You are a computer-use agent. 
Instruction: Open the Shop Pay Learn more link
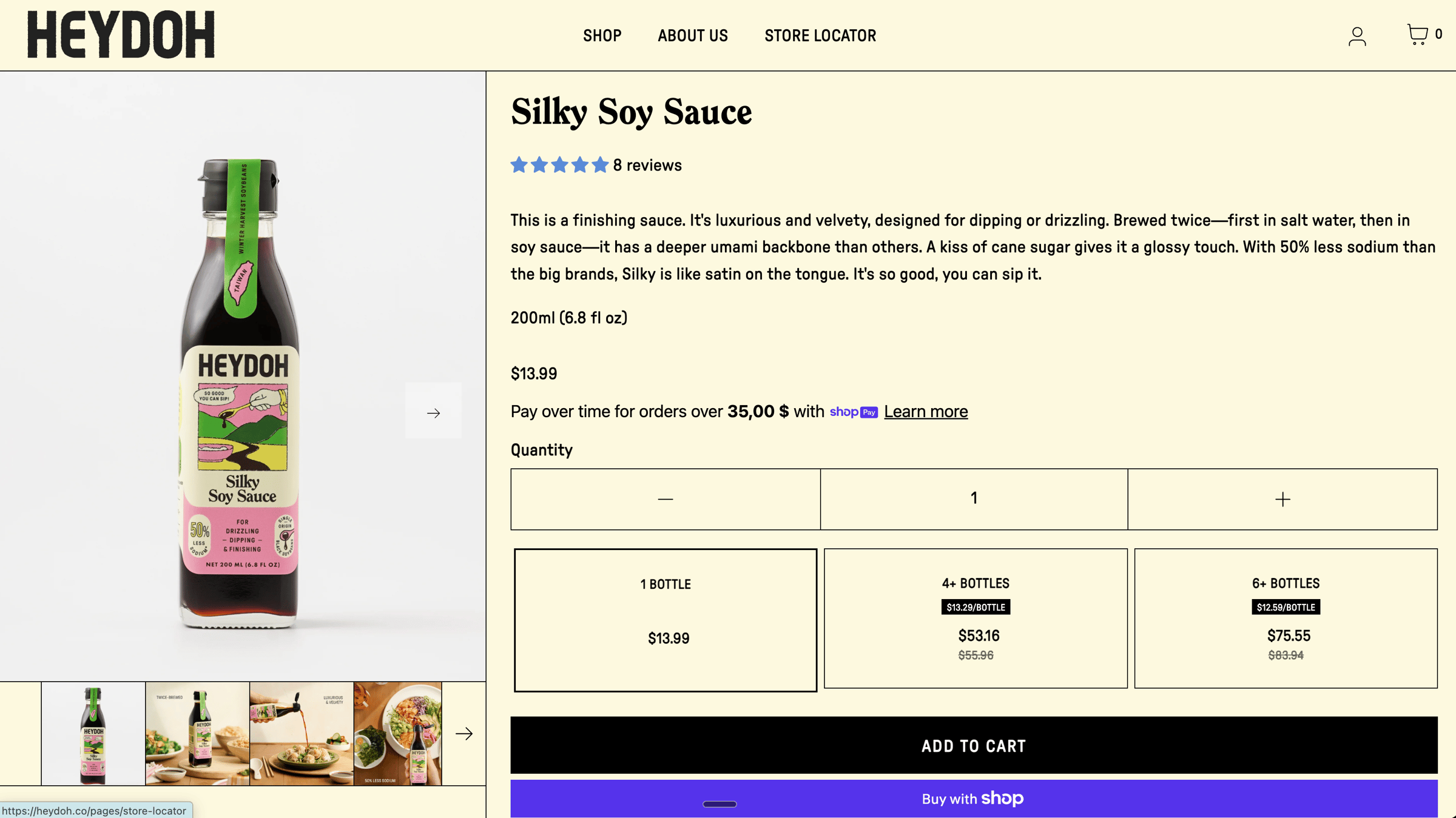(926, 411)
